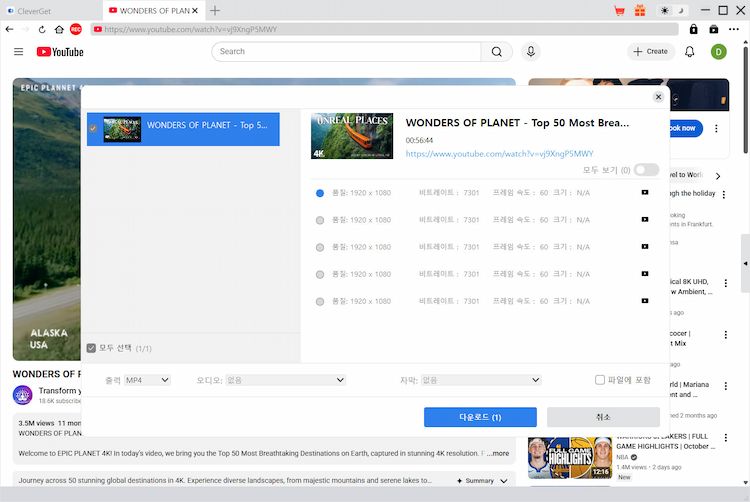Open the video URL link in dialog

click(499, 154)
